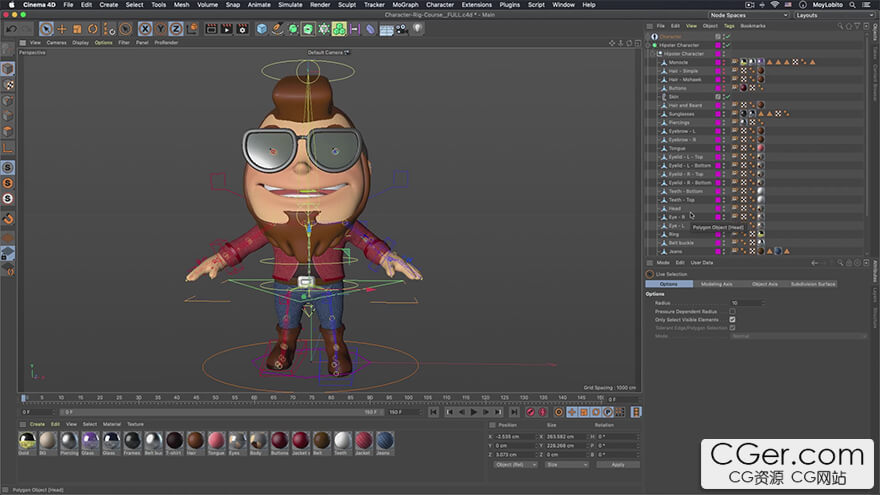Image resolution: width=880 pixels, height=495 pixels.
Task: Click the coordinate system icon
Action: point(191,29)
